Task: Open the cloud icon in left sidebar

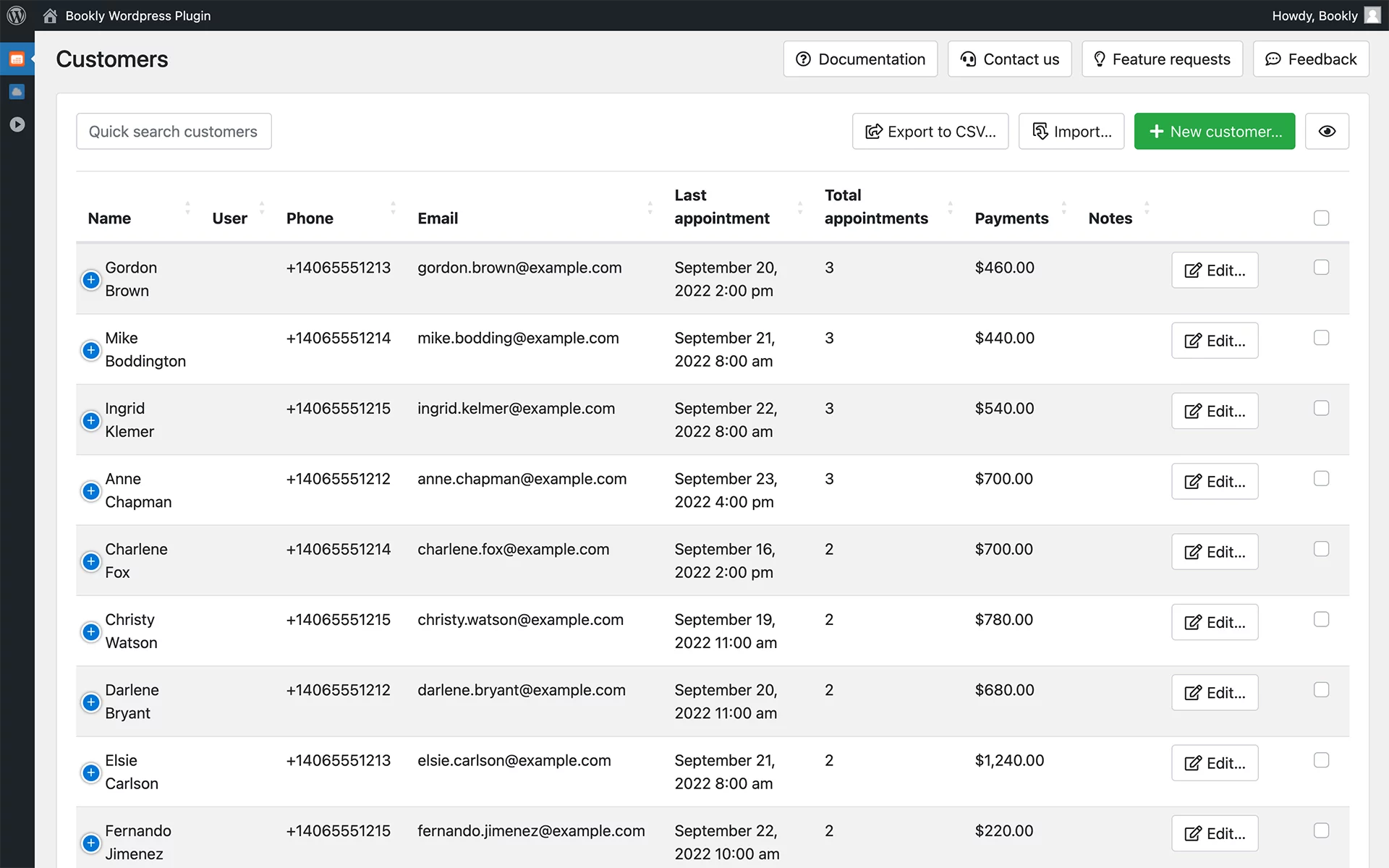Action: click(17, 92)
